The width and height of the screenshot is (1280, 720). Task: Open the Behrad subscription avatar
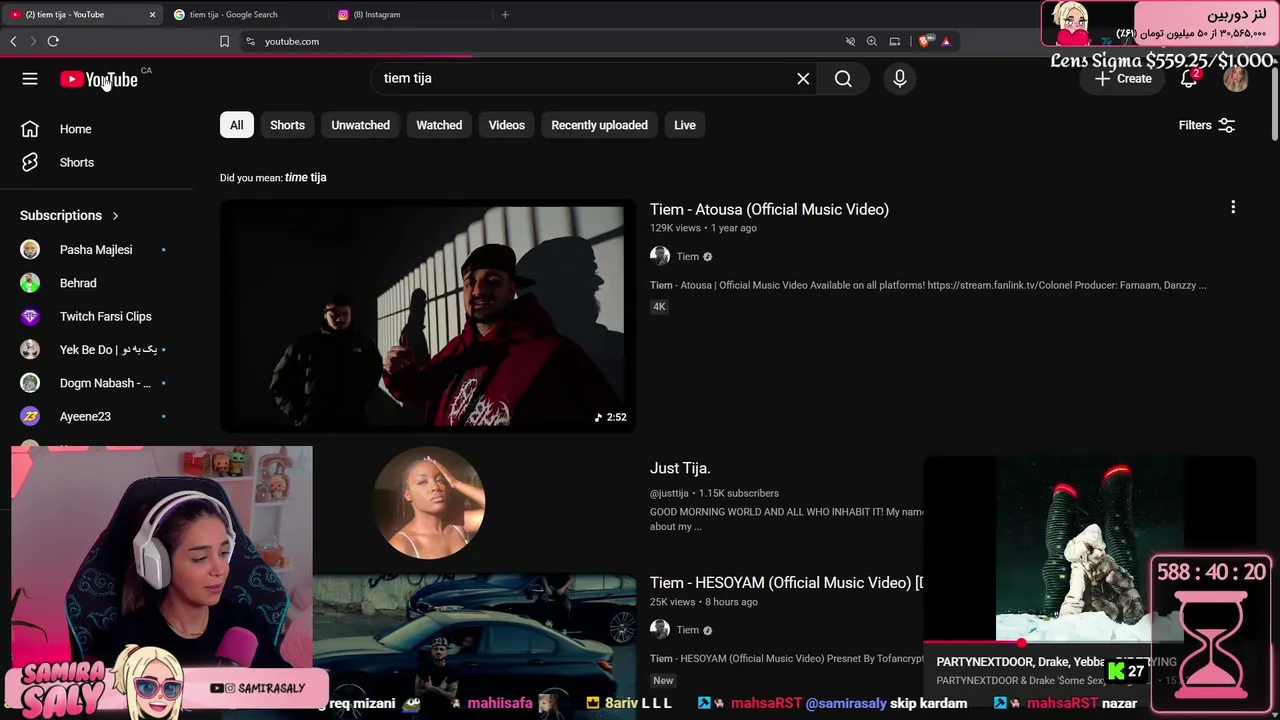30,283
